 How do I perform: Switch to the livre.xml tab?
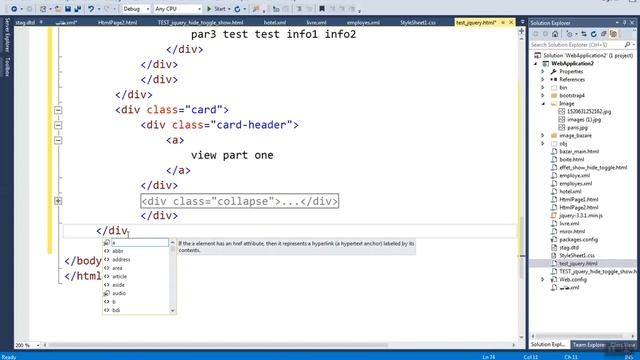[316, 22]
